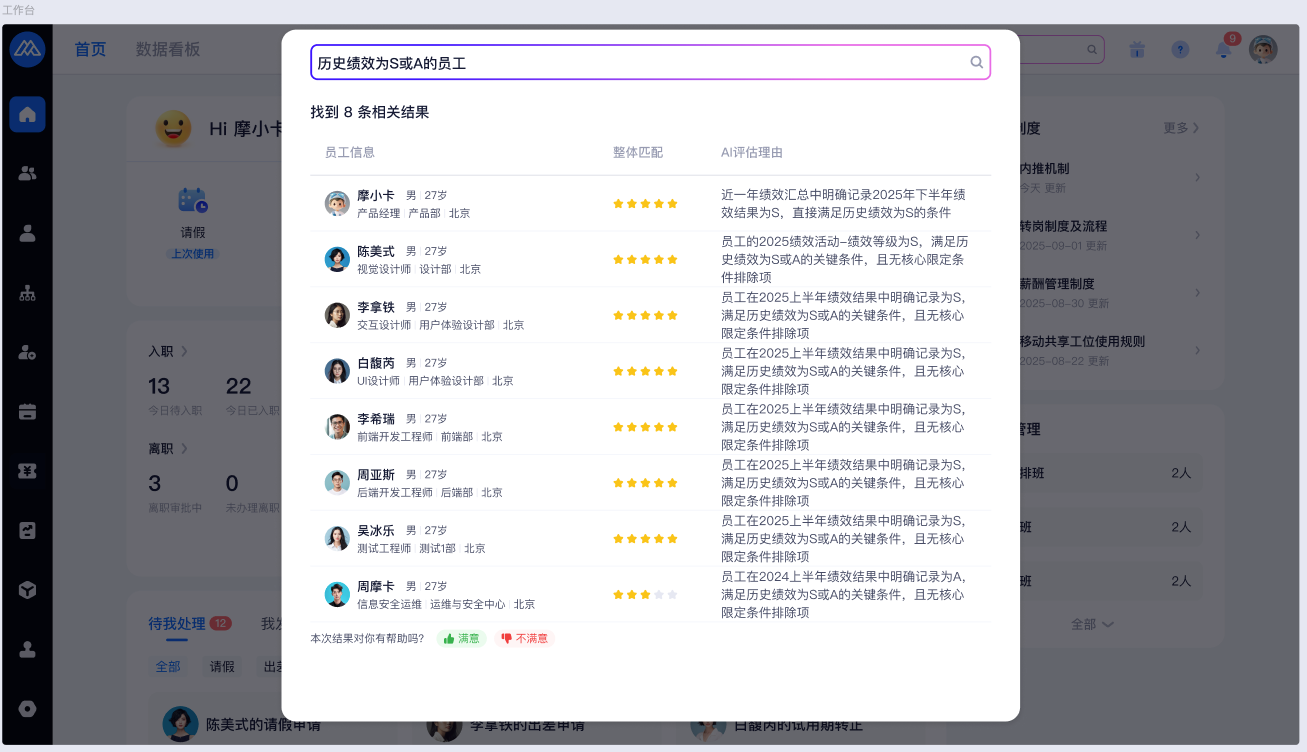The image size is (1307, 752).
Task: Switch to the 数据看板 tab
Action: 168,49
